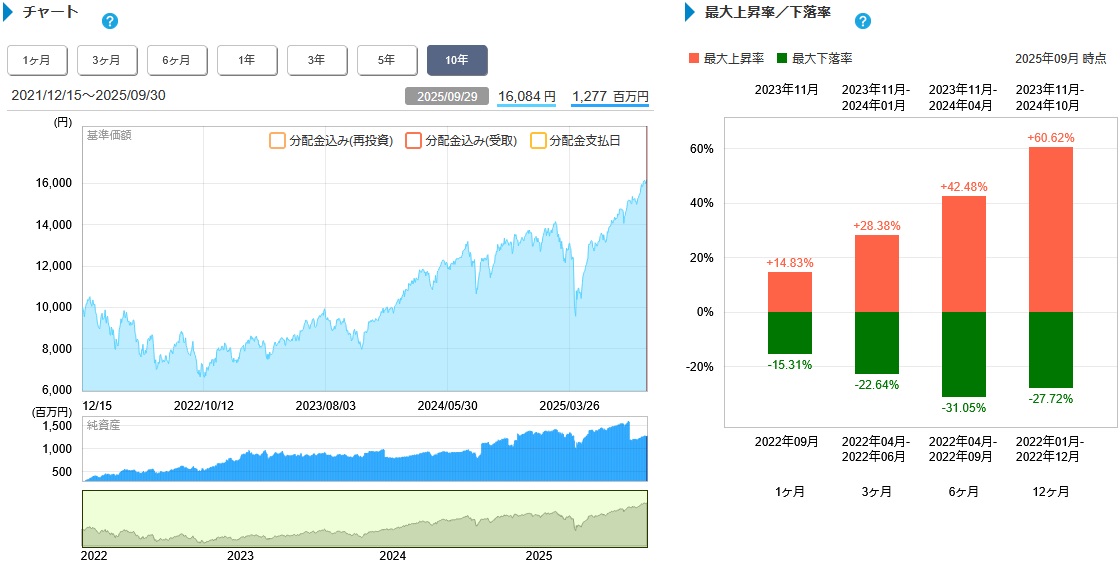1120x568 pixels.
Task: Switch chart to 3ヶ月 period
Action: click(x=107, y=60)
